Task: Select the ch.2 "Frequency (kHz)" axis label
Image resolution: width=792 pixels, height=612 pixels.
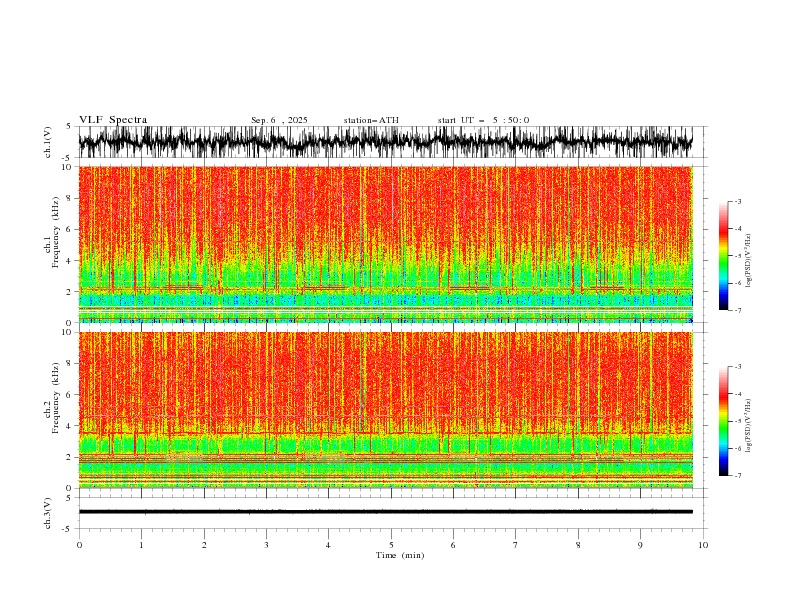Action: 56,397
